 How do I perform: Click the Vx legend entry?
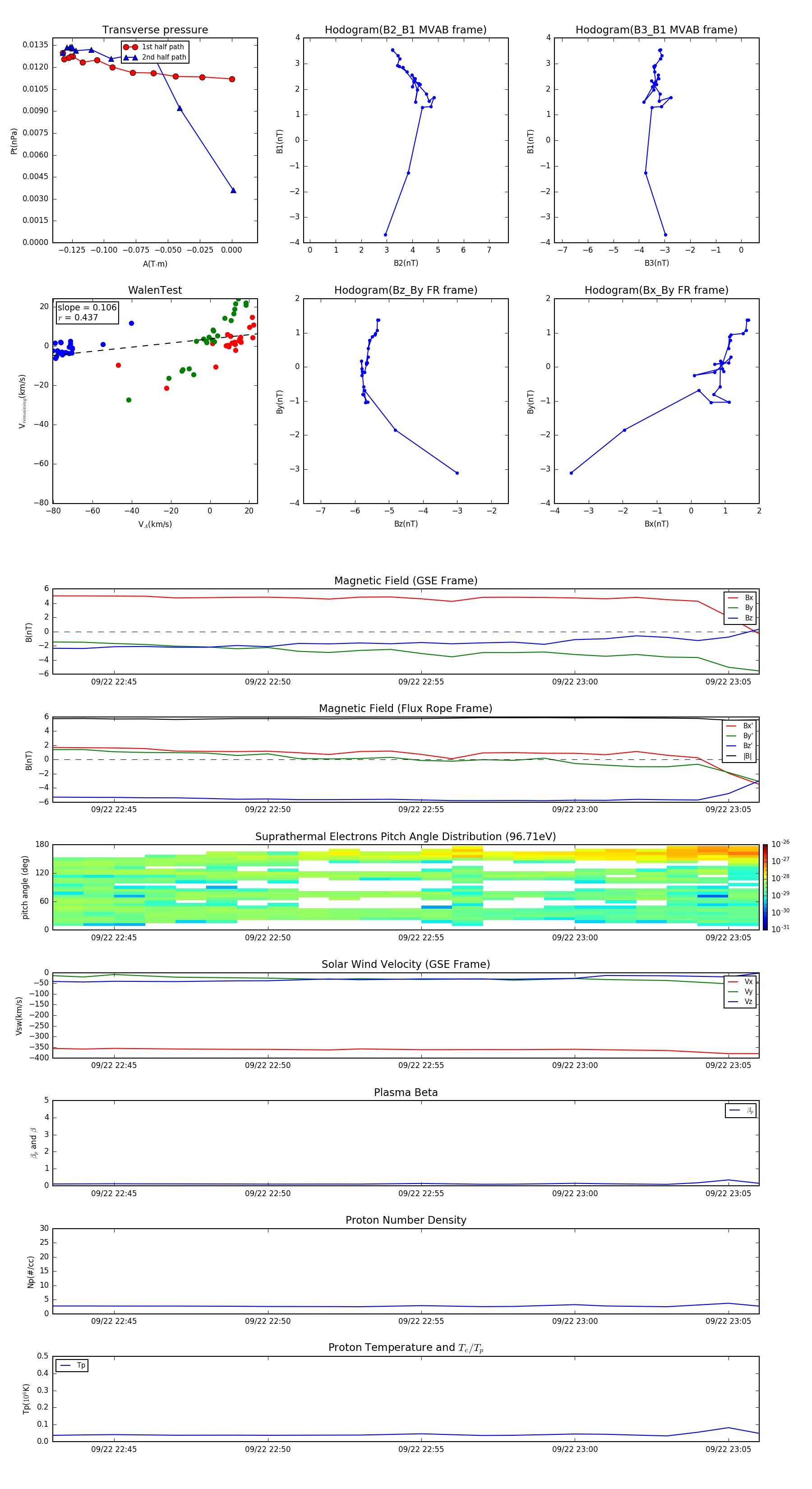(740, 981)
